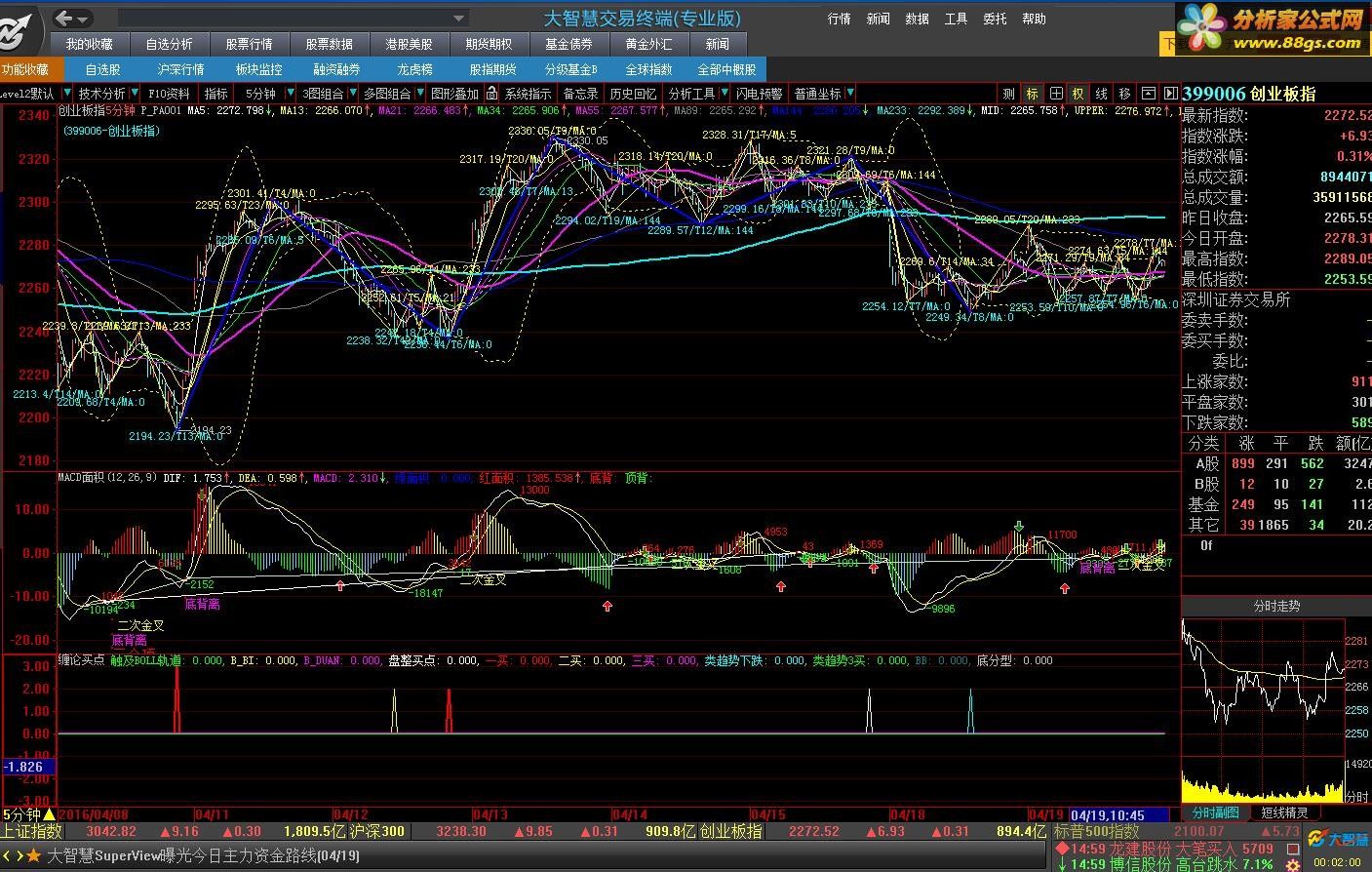Image resolution: width=1372 pixels, height=872 pixels.
Task: Switch to 港股美股 tab
Action: pyautogui.click(x=410, y=44)
